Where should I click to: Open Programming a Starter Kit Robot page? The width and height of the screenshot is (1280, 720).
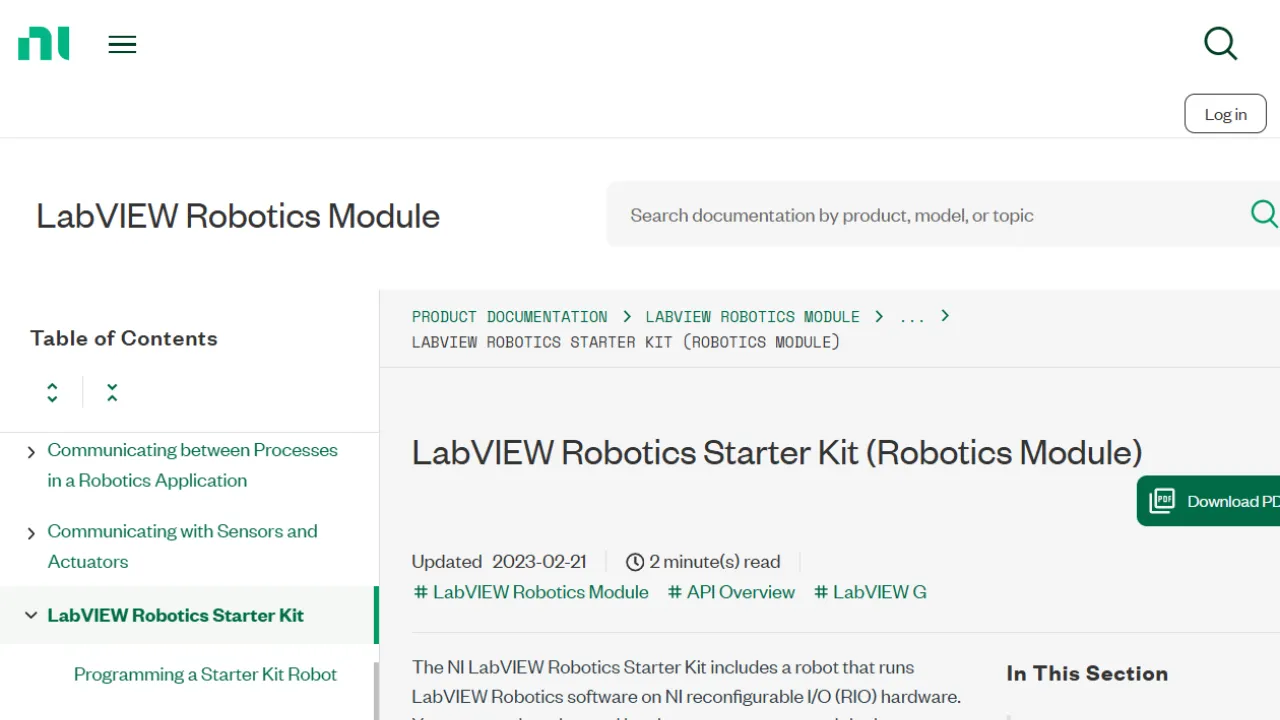pyautogui.click(x=205, y=674)
